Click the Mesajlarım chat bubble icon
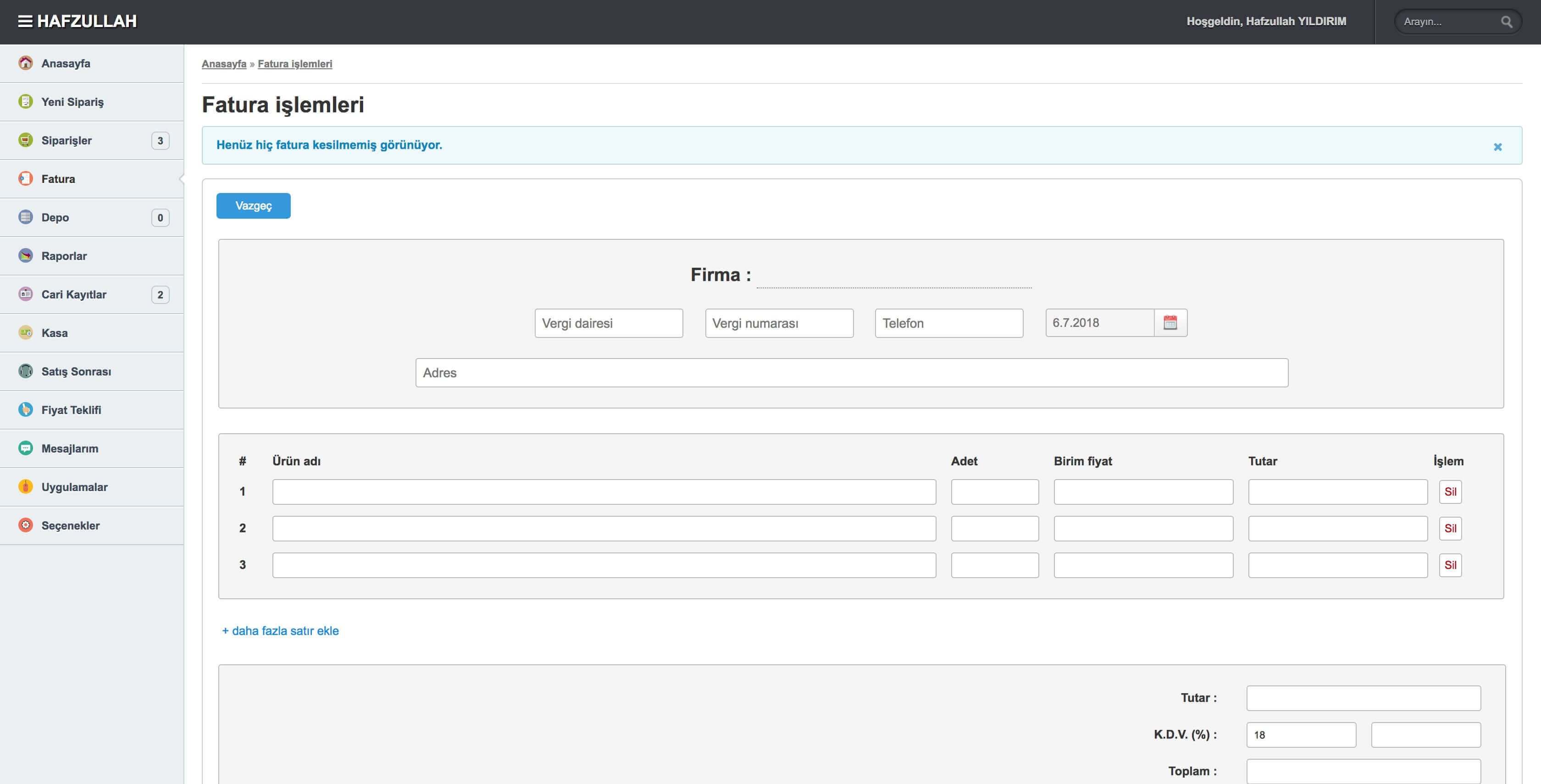The image size is (1541, 784). coord(25,448)
